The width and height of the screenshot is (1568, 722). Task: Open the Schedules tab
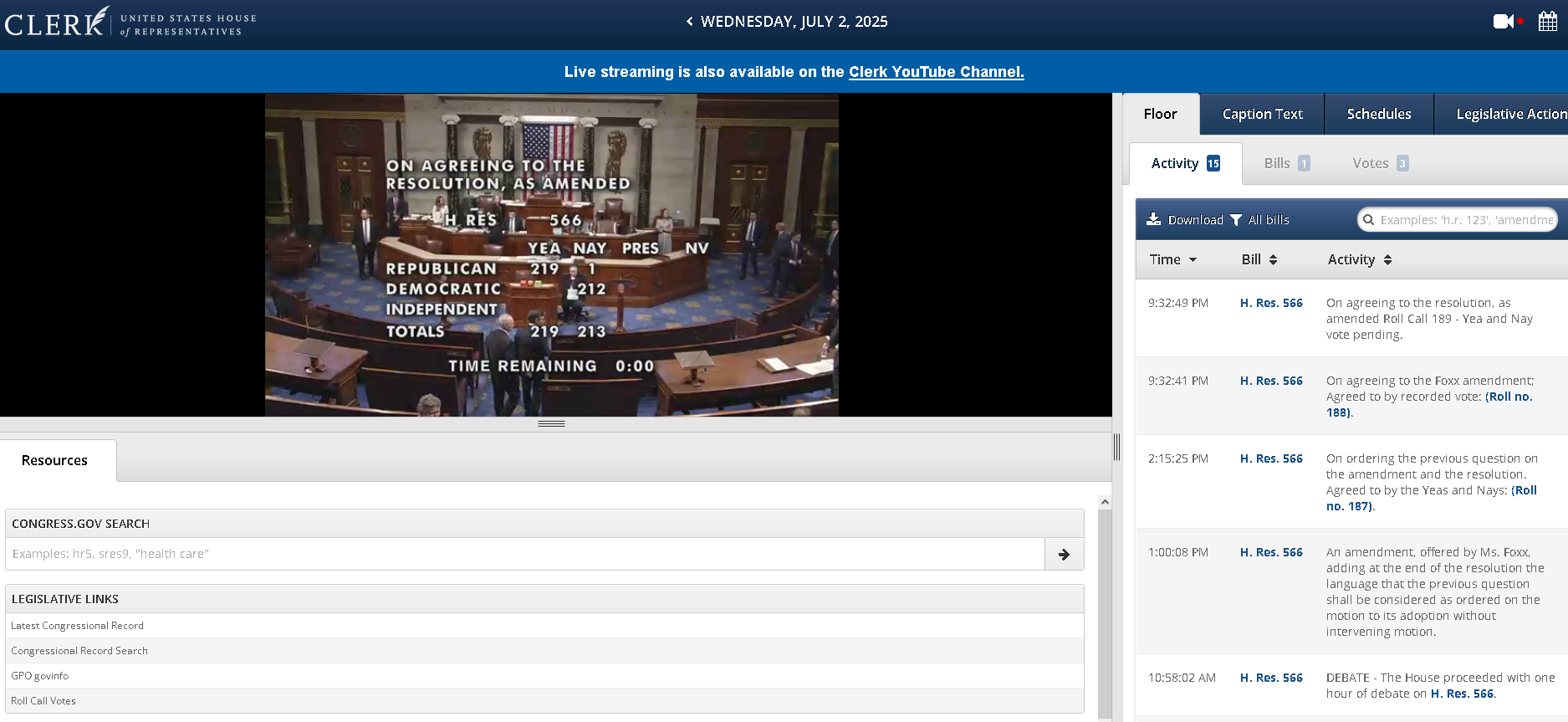(1379, 114)
